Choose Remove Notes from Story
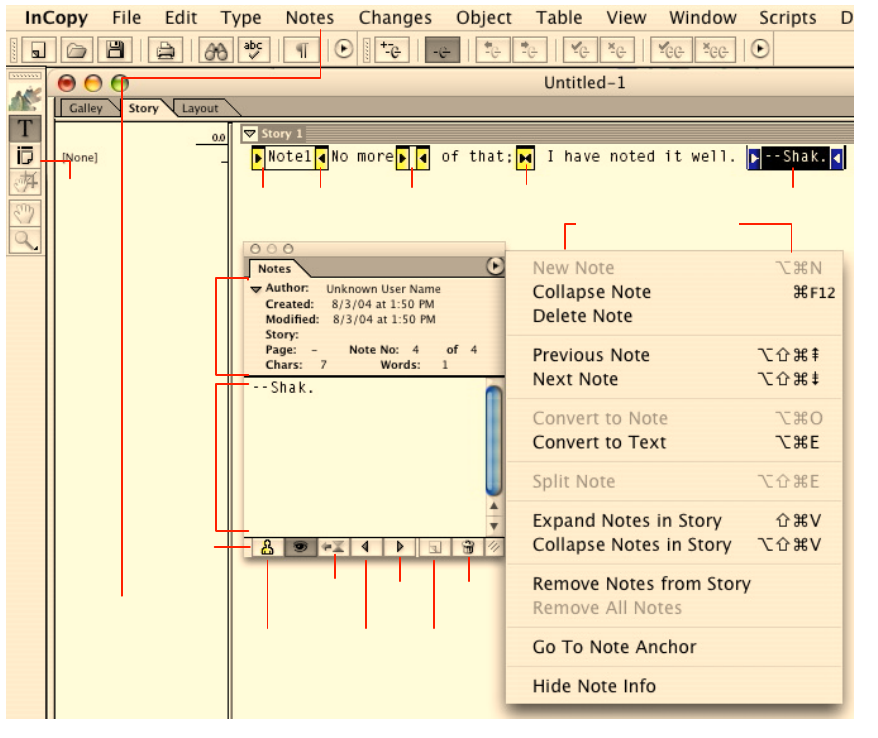 coord(674,584)
